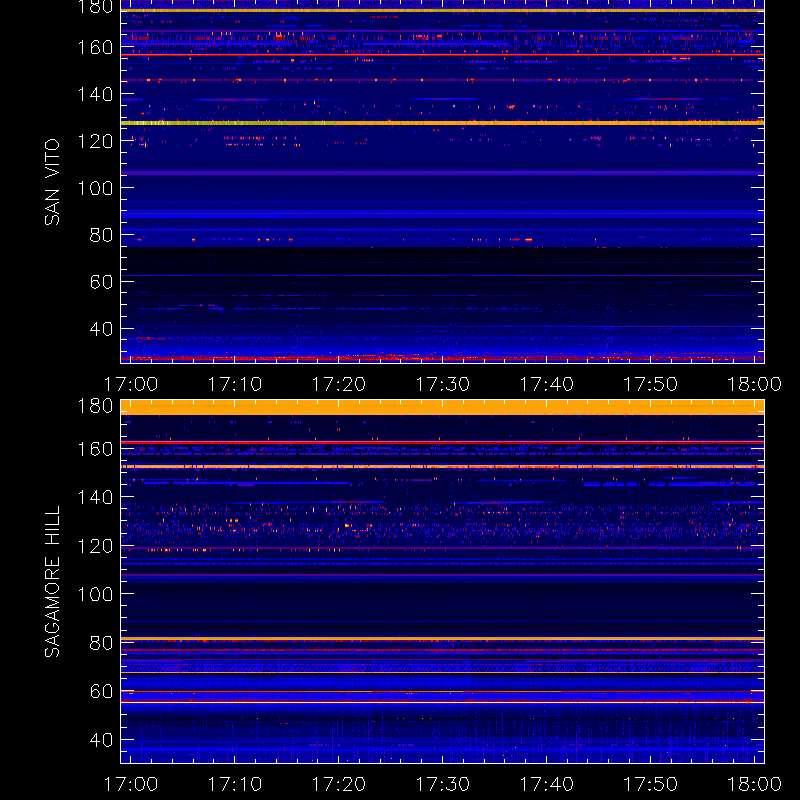Choose the 80 label on the Sagamore Hill axis
Image resolution: width=800 pixels, height=800 pixels.
point(101,643)
